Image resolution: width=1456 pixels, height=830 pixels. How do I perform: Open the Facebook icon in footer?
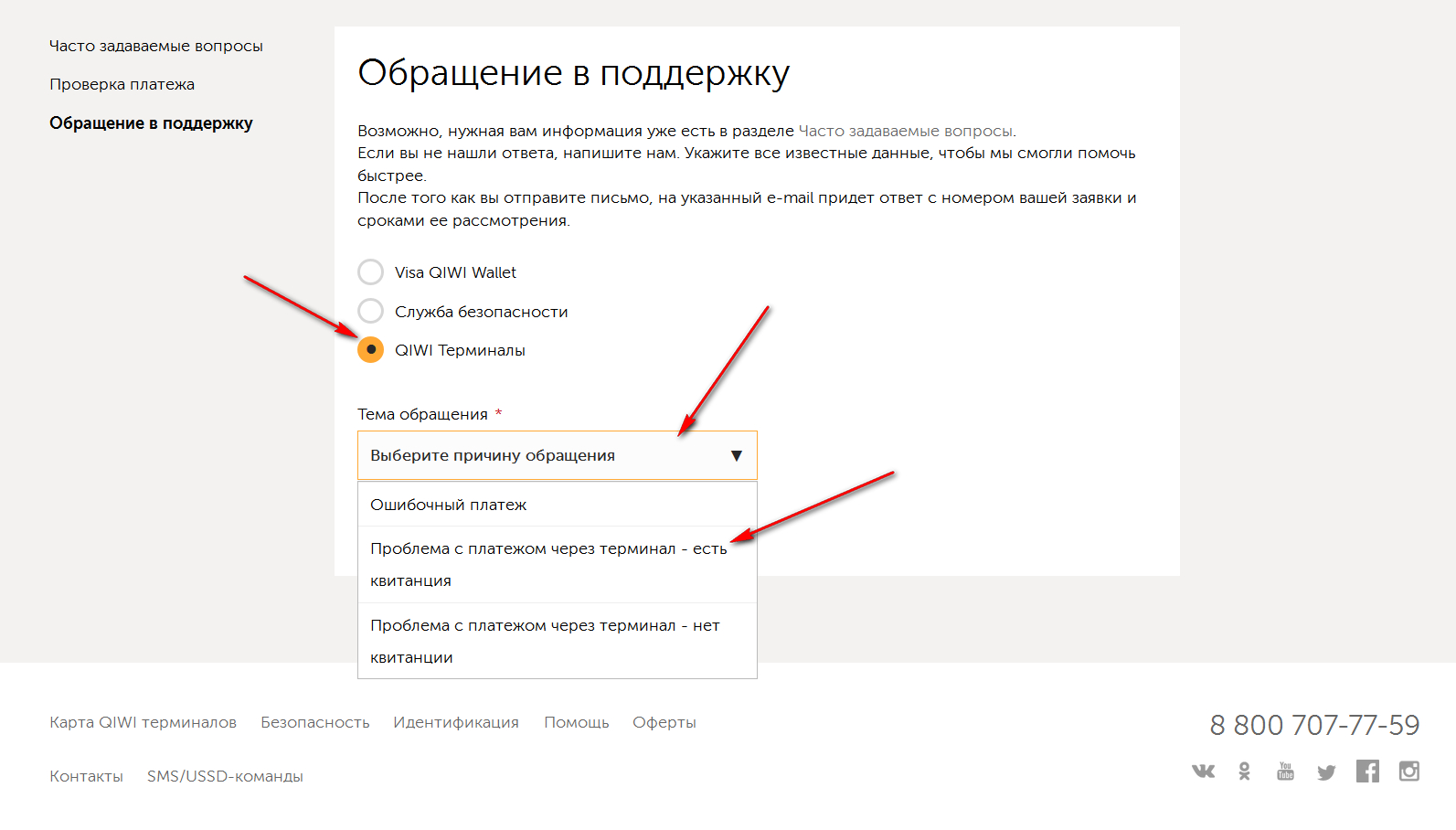point(1367,771)
